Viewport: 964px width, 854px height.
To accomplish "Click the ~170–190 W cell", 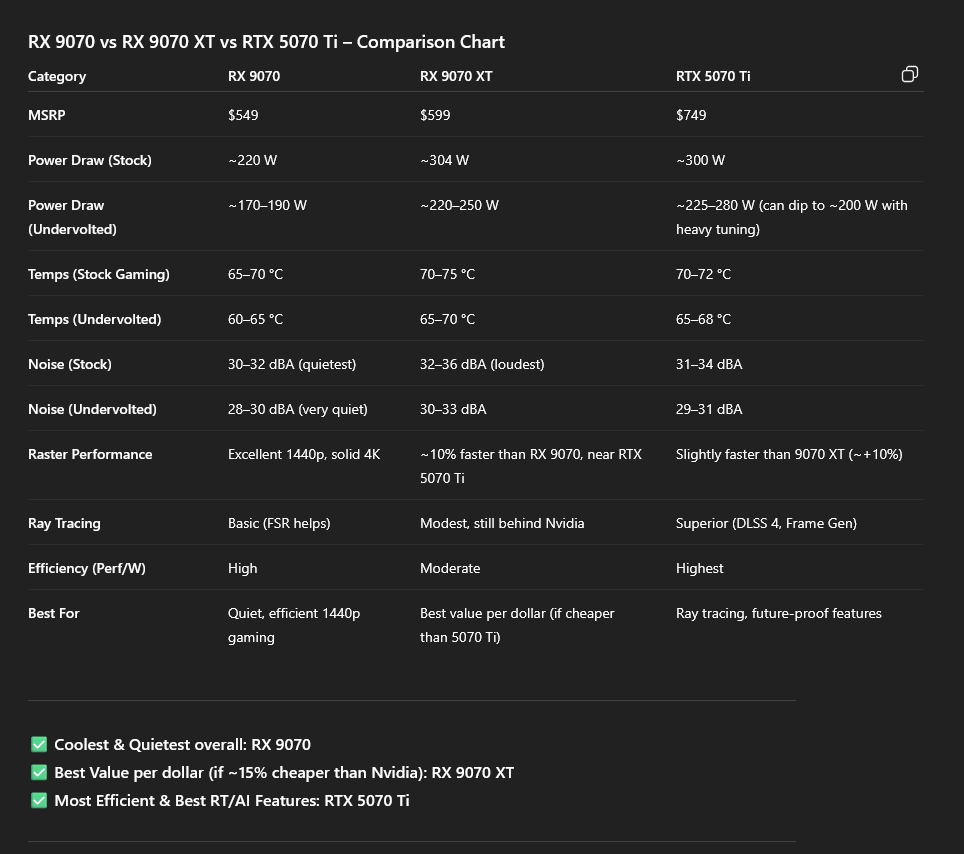I will pos(267,205).
